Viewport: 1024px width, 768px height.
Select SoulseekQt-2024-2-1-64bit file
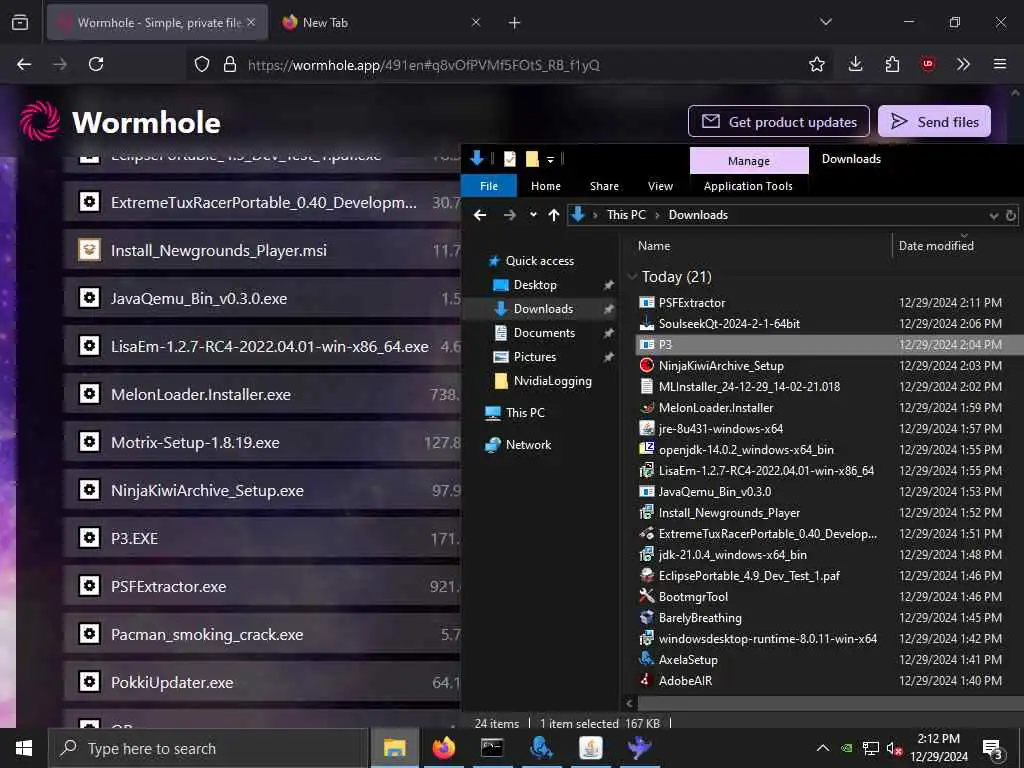(729, 323)
